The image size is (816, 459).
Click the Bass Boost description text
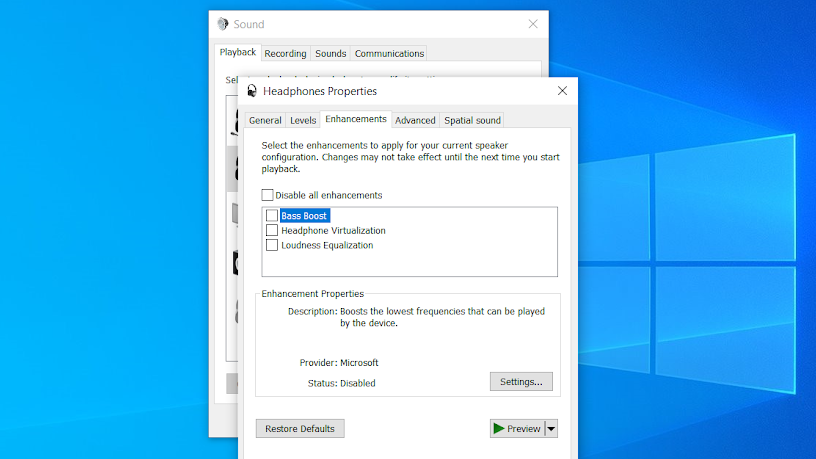pyautogui.click(x=442, y=317)
